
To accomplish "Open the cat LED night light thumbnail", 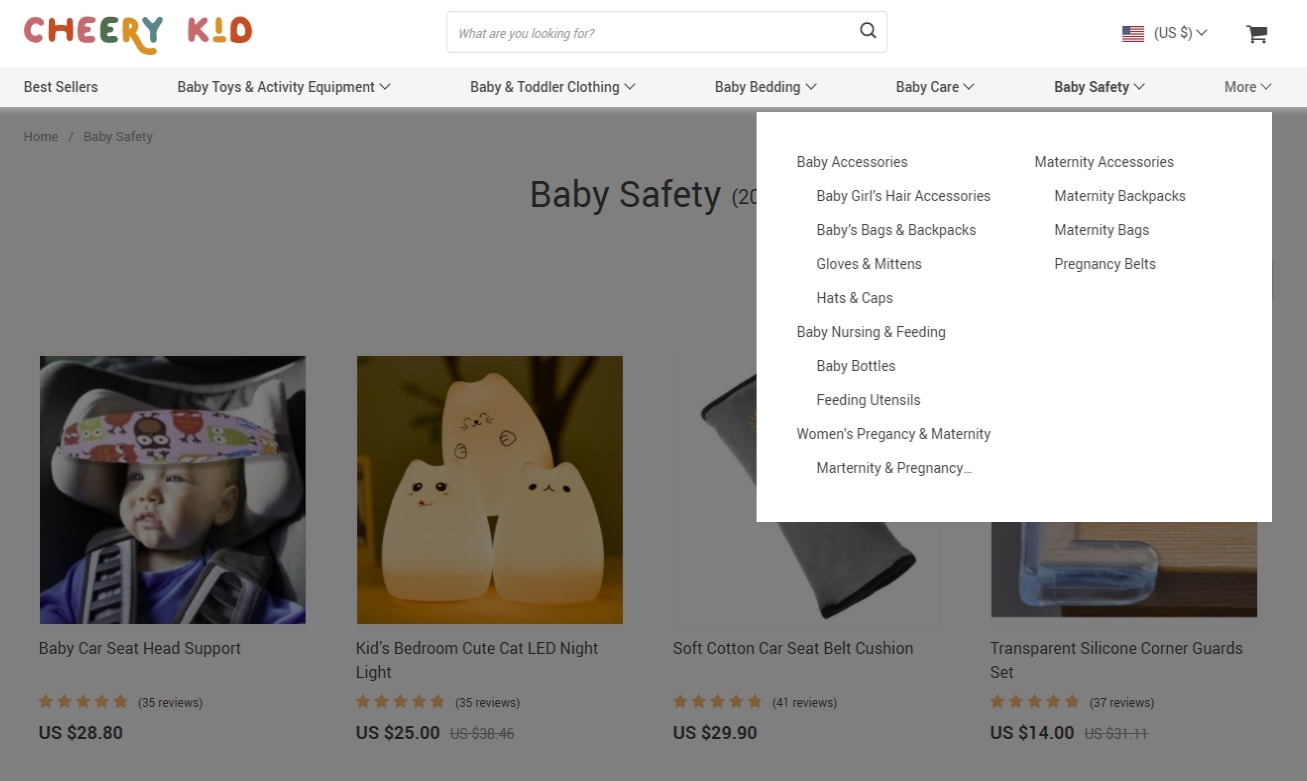I will pos(490,490).
